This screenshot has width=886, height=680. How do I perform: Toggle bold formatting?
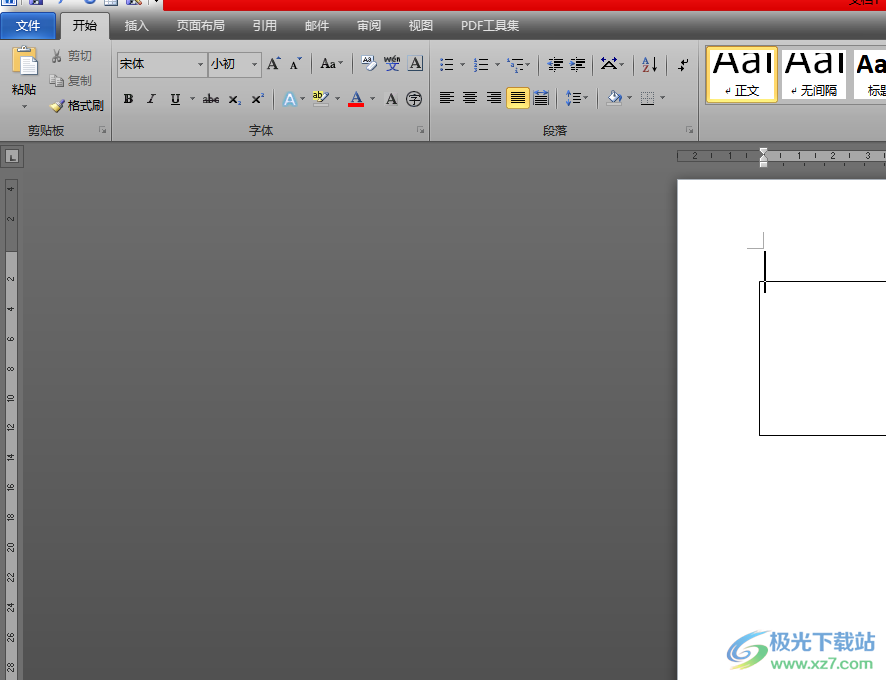point(128,99)
